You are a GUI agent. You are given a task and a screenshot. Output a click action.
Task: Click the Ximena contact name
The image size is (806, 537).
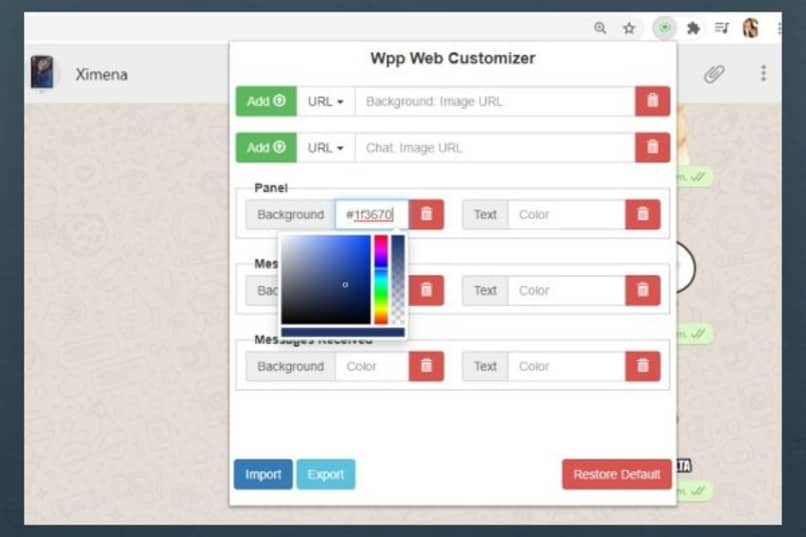(102, 75)
